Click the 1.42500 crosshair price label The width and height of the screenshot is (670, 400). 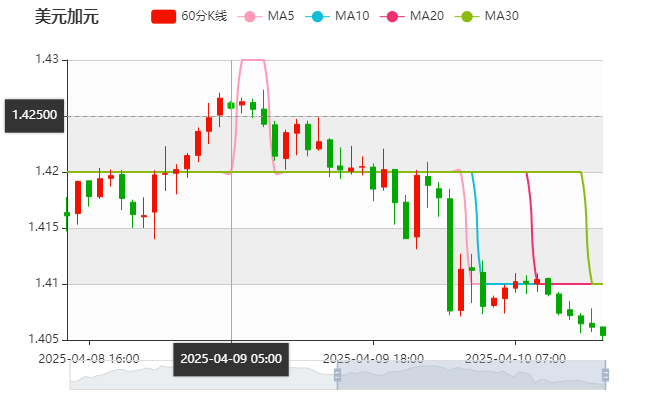point(35,116)
